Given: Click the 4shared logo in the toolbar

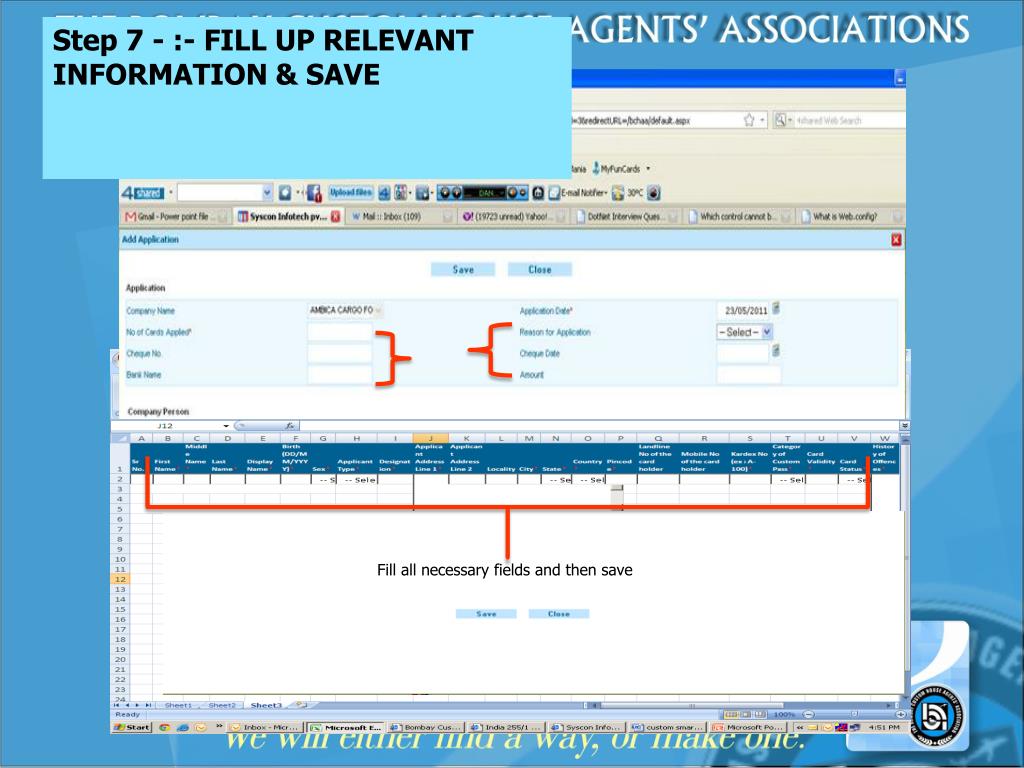Looking at the screenshot, I should coord(142,193).
